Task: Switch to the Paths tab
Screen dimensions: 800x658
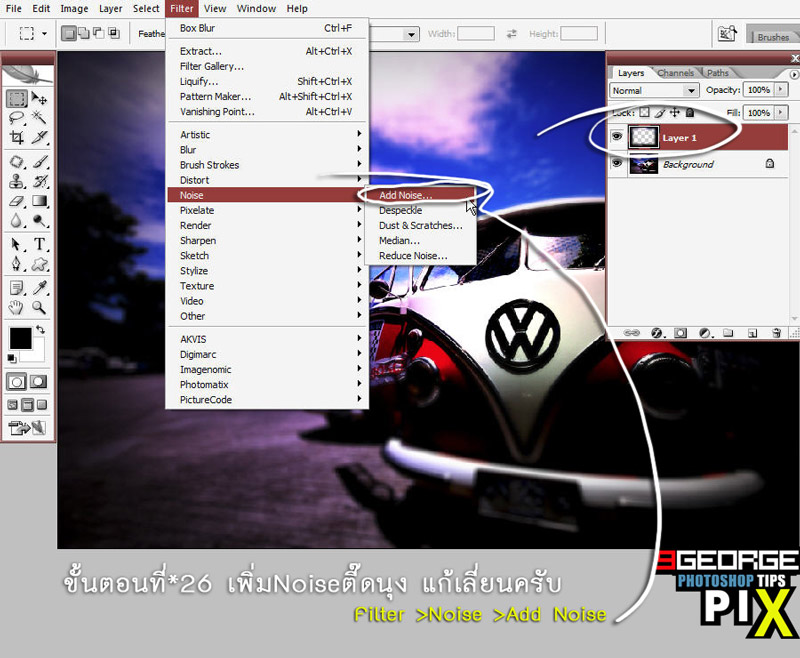Action: (x=717, y=73)
